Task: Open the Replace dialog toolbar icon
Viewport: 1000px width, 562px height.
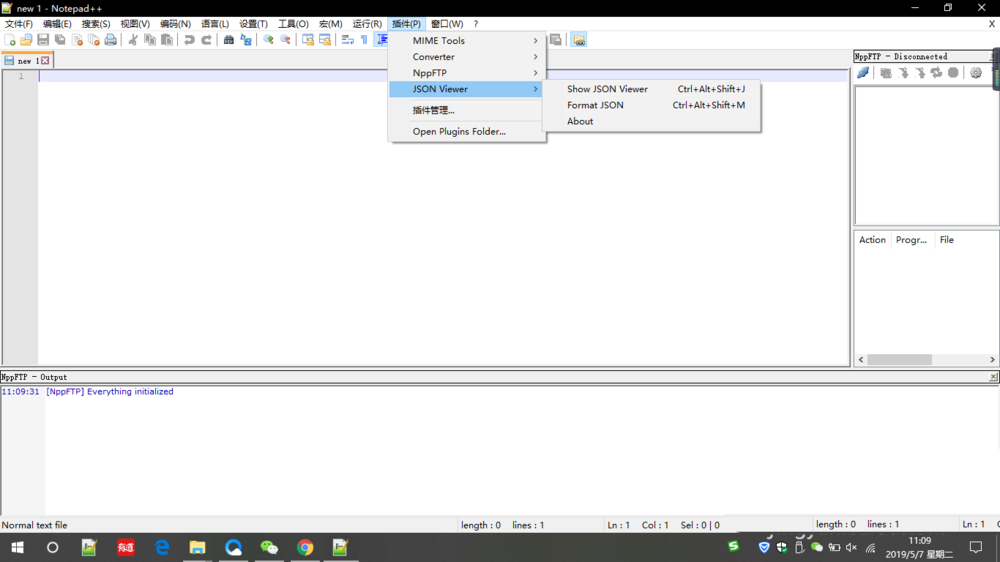Action: point(246,40)
